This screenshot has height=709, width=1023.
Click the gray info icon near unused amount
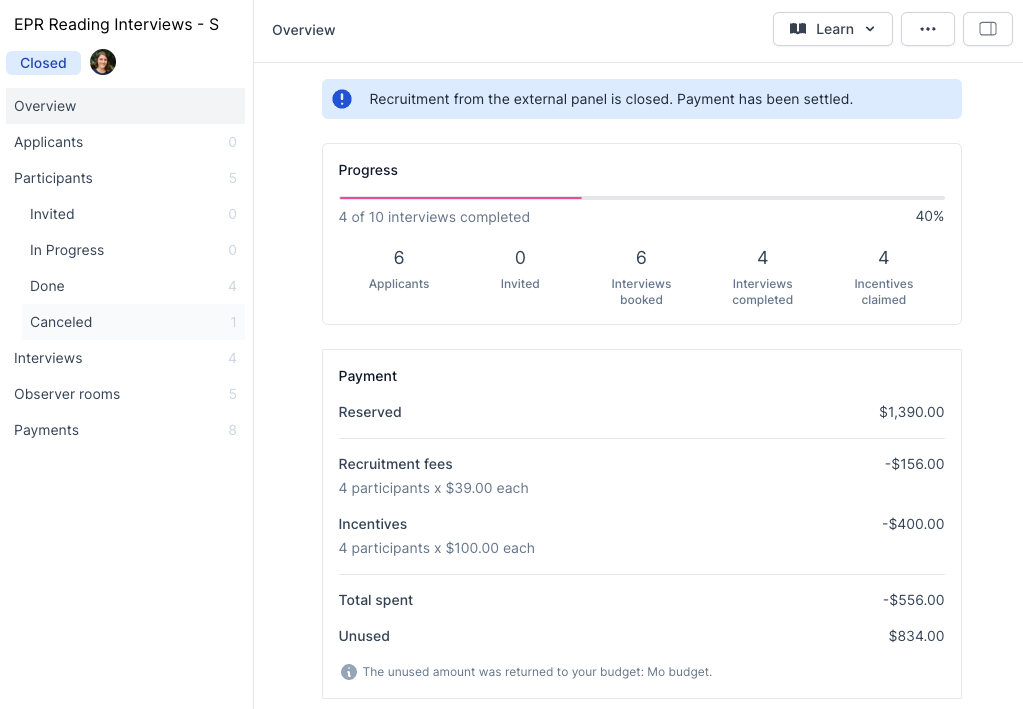click(348, 672)
